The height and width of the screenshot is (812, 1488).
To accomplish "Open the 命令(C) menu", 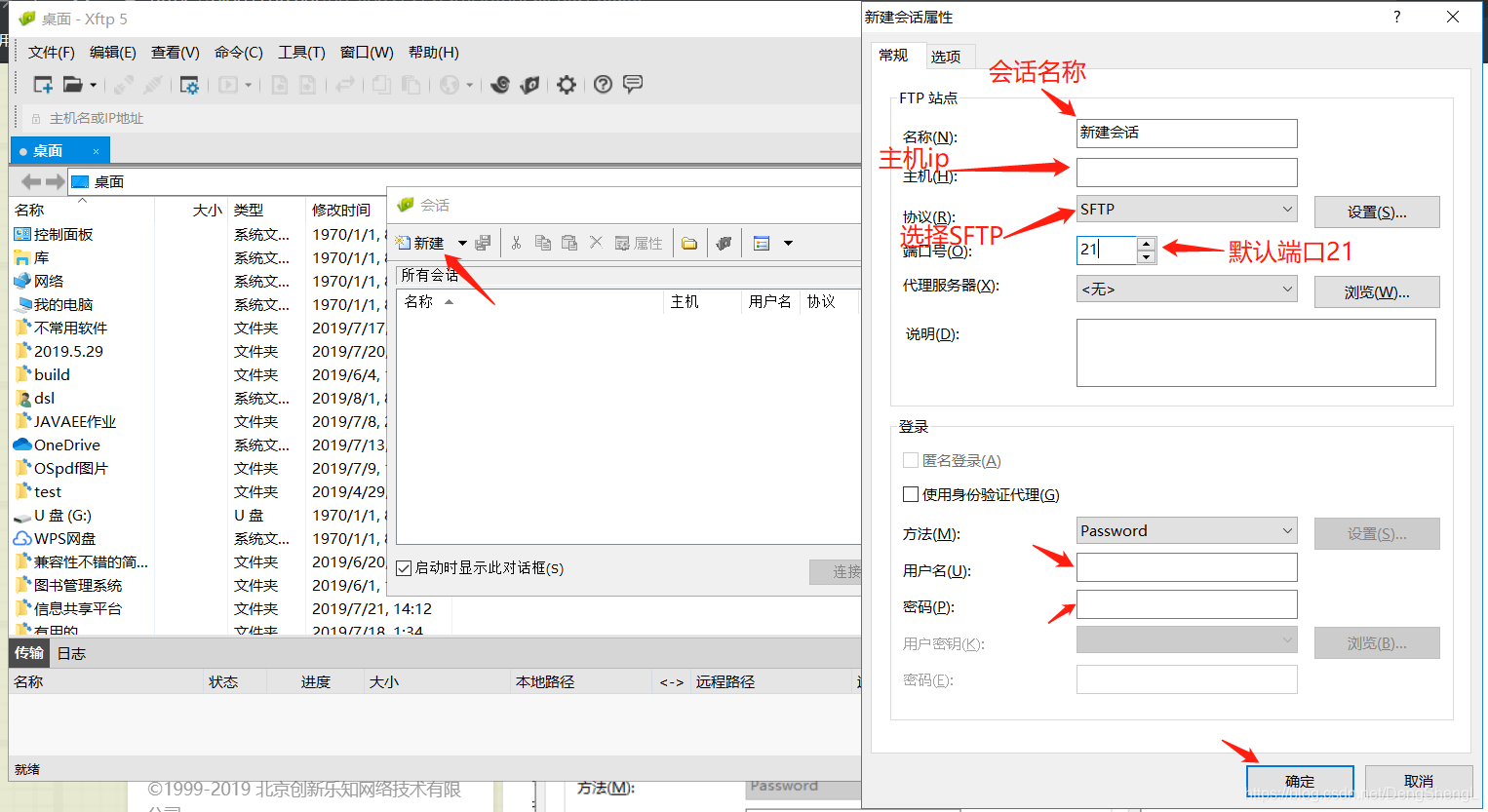I will 239,53.
